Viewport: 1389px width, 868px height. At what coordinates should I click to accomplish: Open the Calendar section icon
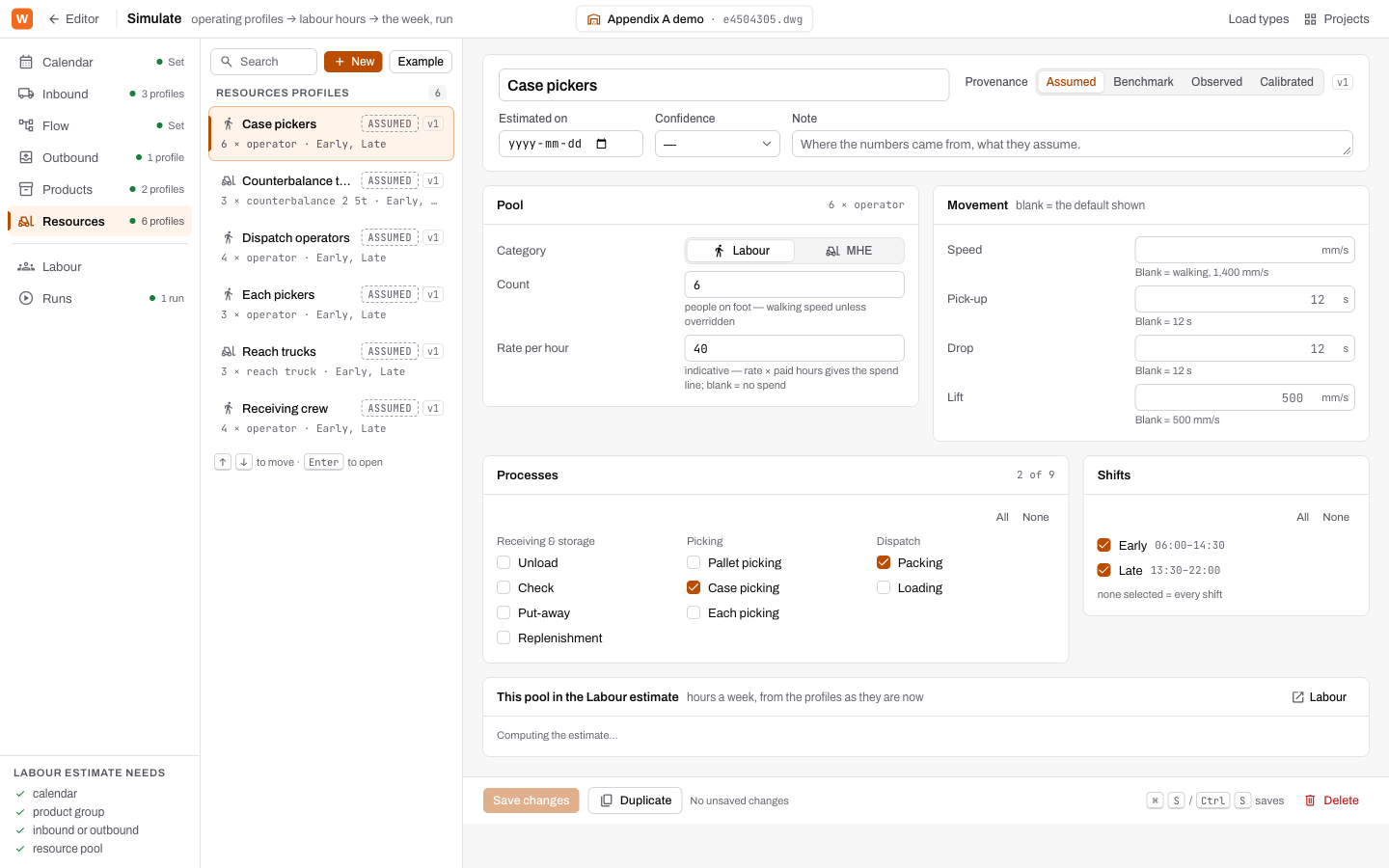pyautogui.click(x=26, y=62)
